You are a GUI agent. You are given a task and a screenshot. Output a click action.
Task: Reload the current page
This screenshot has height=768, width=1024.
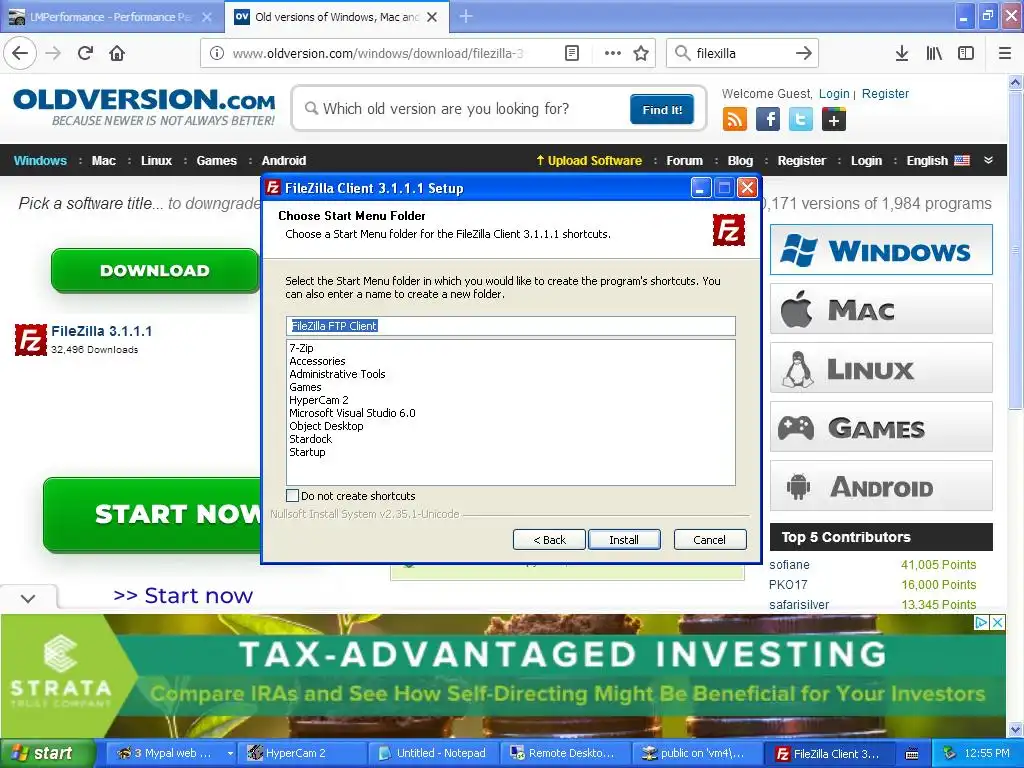click(x=85, y=53)
